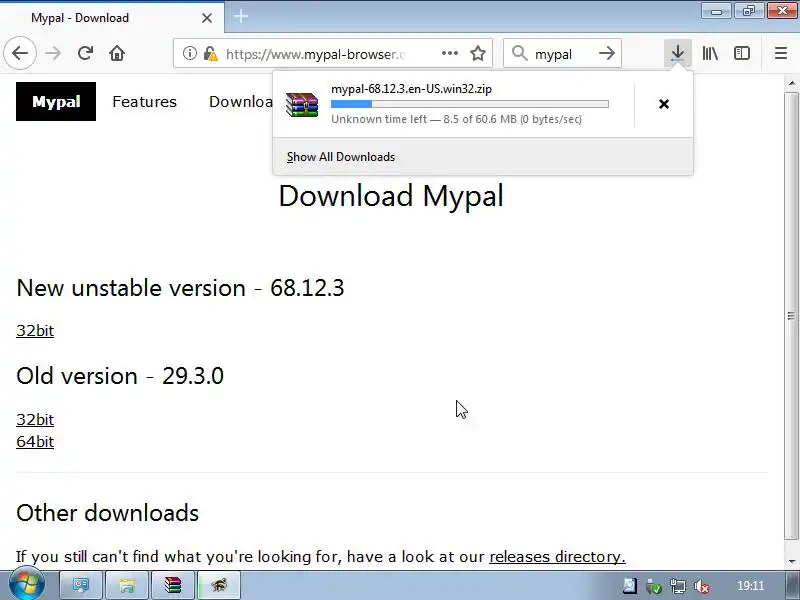Download 32bit of unstable version 68.12.3
The width and height of the screenshot is (800, 600).
35,331
